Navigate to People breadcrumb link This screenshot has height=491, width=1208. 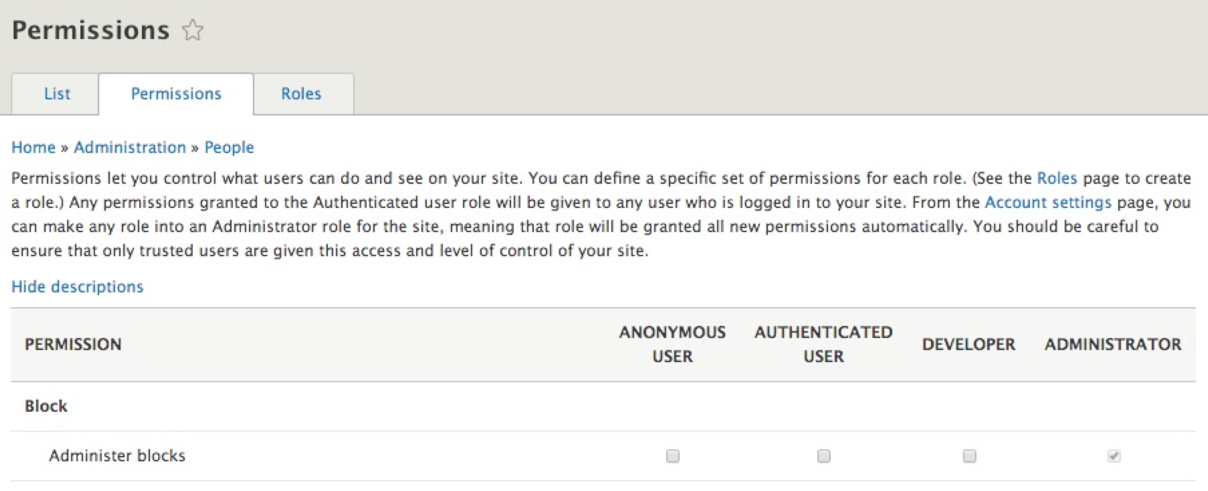pyautogui.click(x=229, y=147)
